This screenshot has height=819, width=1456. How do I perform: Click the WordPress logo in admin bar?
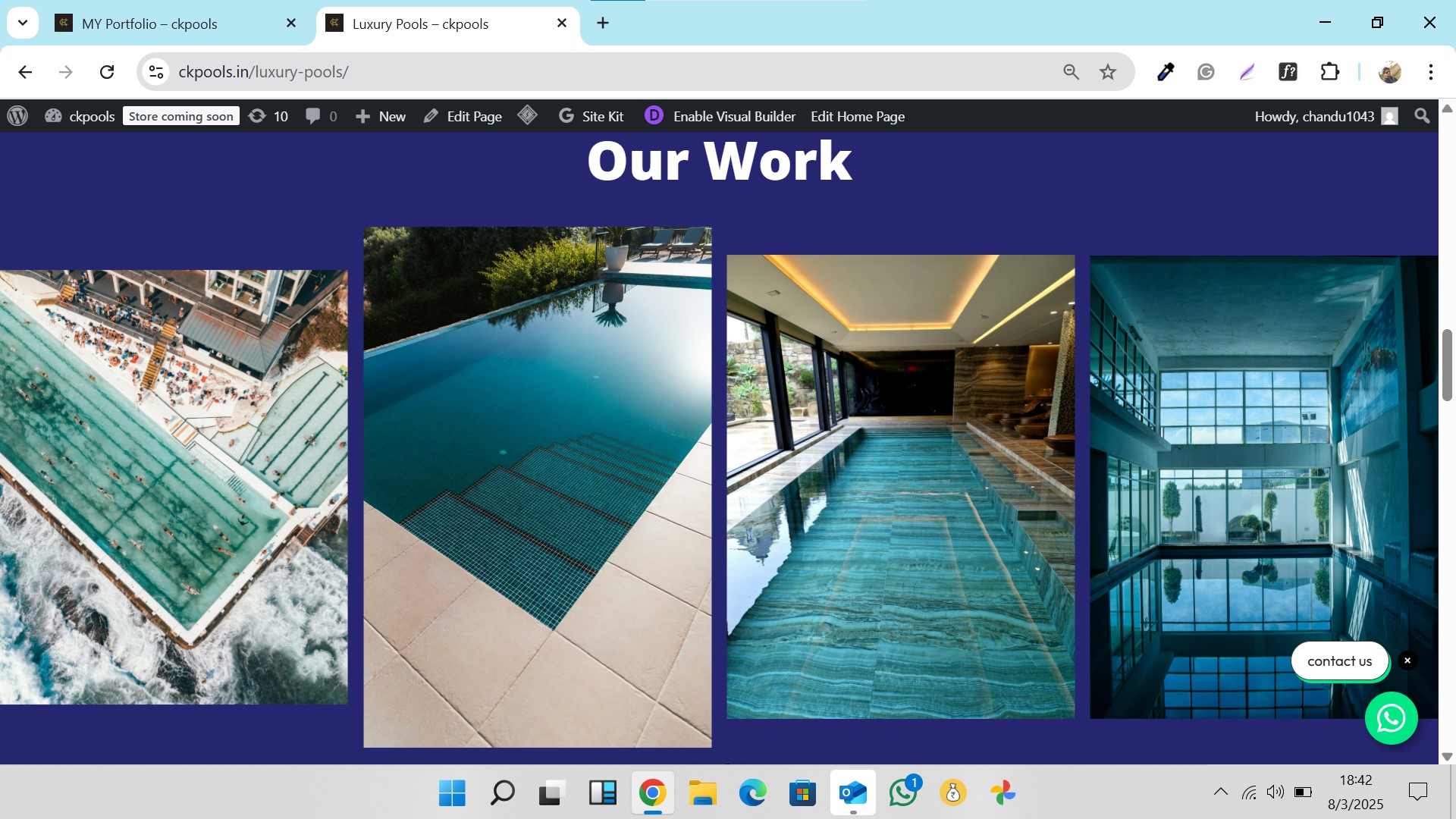point(17,116)
